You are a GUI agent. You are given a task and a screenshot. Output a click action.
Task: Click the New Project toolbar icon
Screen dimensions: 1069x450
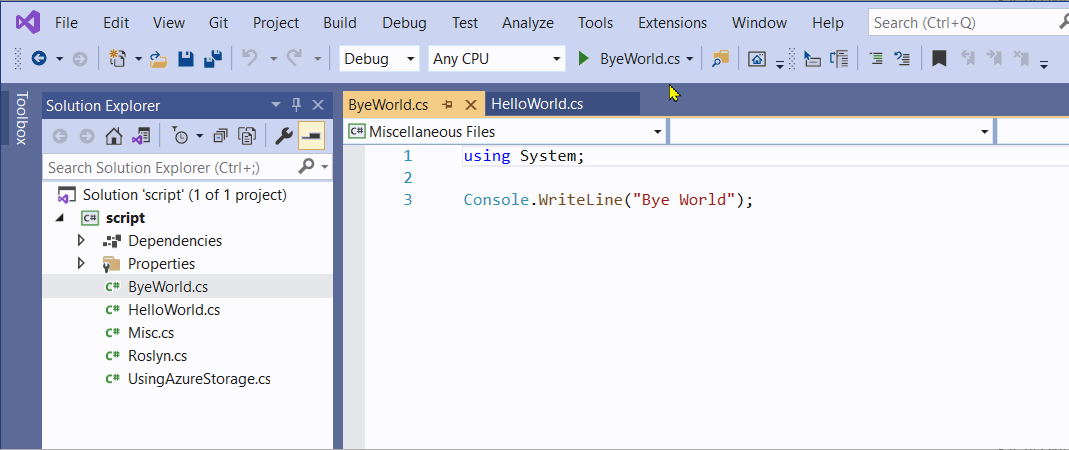tap(118, 59)
